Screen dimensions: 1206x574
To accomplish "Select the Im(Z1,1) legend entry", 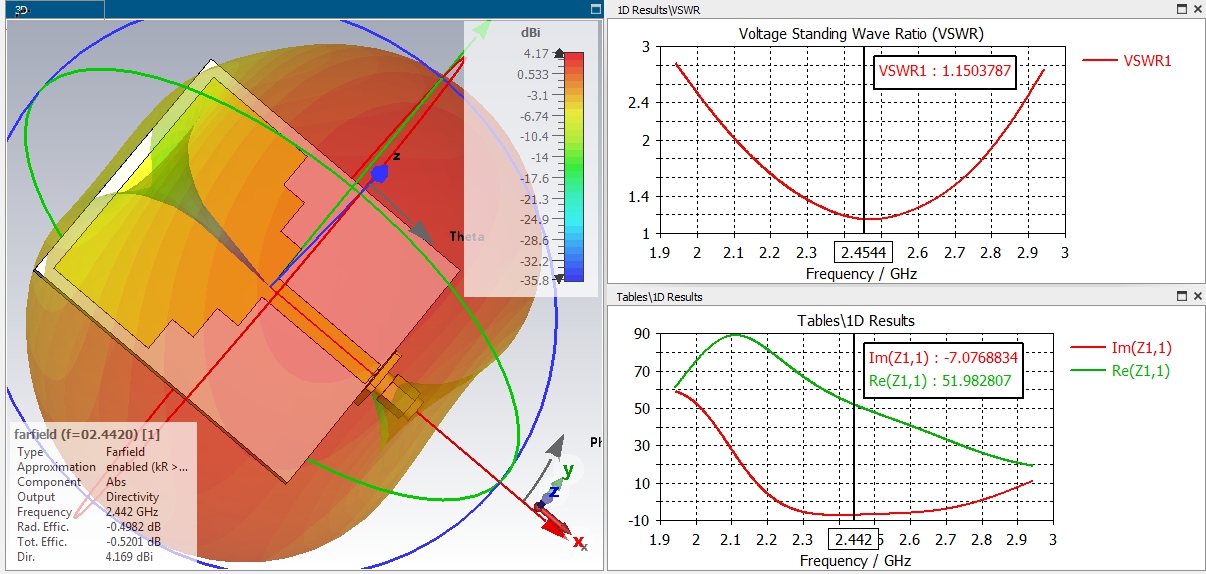I will (x=1121, y=348).
